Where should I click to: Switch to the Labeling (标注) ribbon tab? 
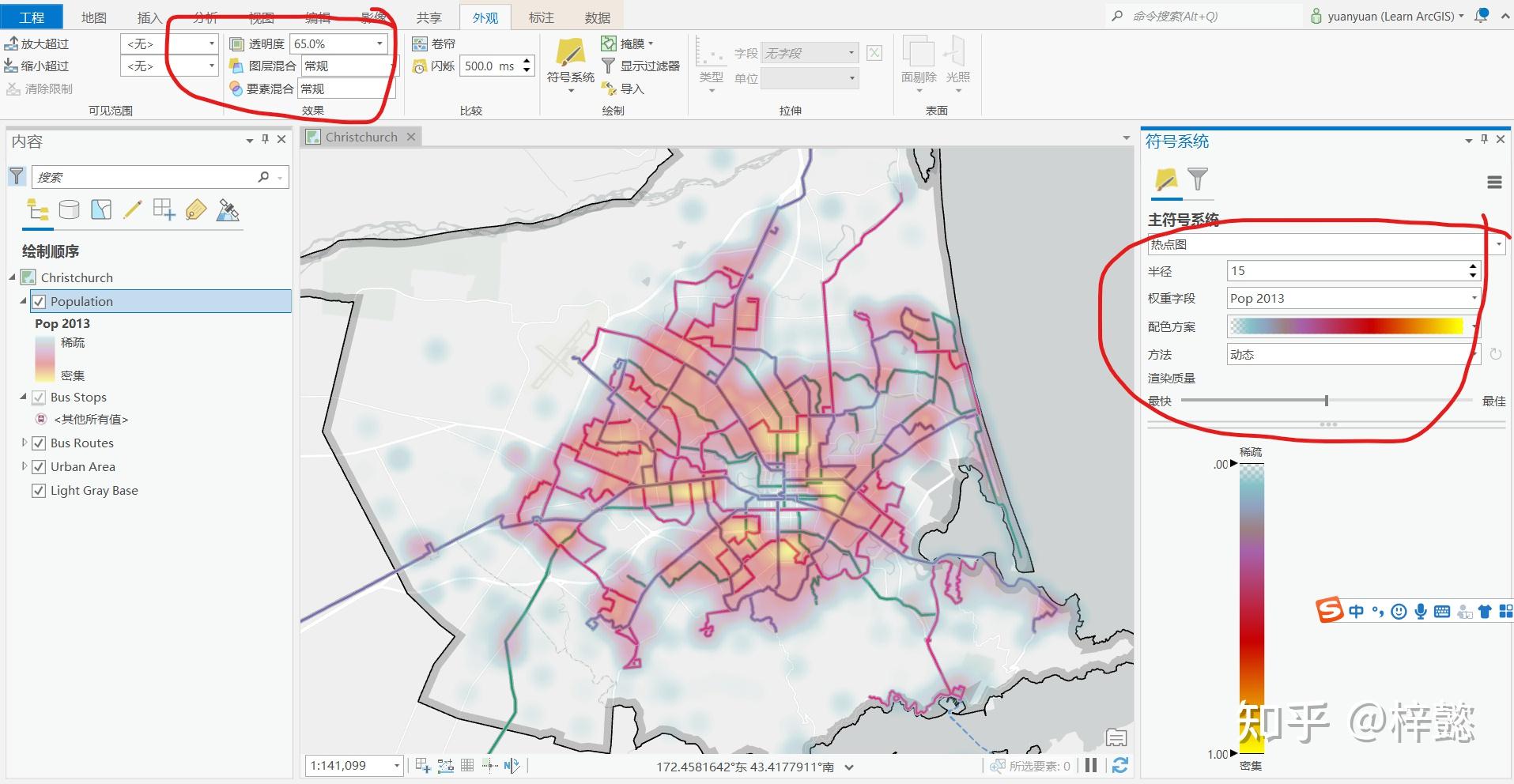(x=541, y=17)
